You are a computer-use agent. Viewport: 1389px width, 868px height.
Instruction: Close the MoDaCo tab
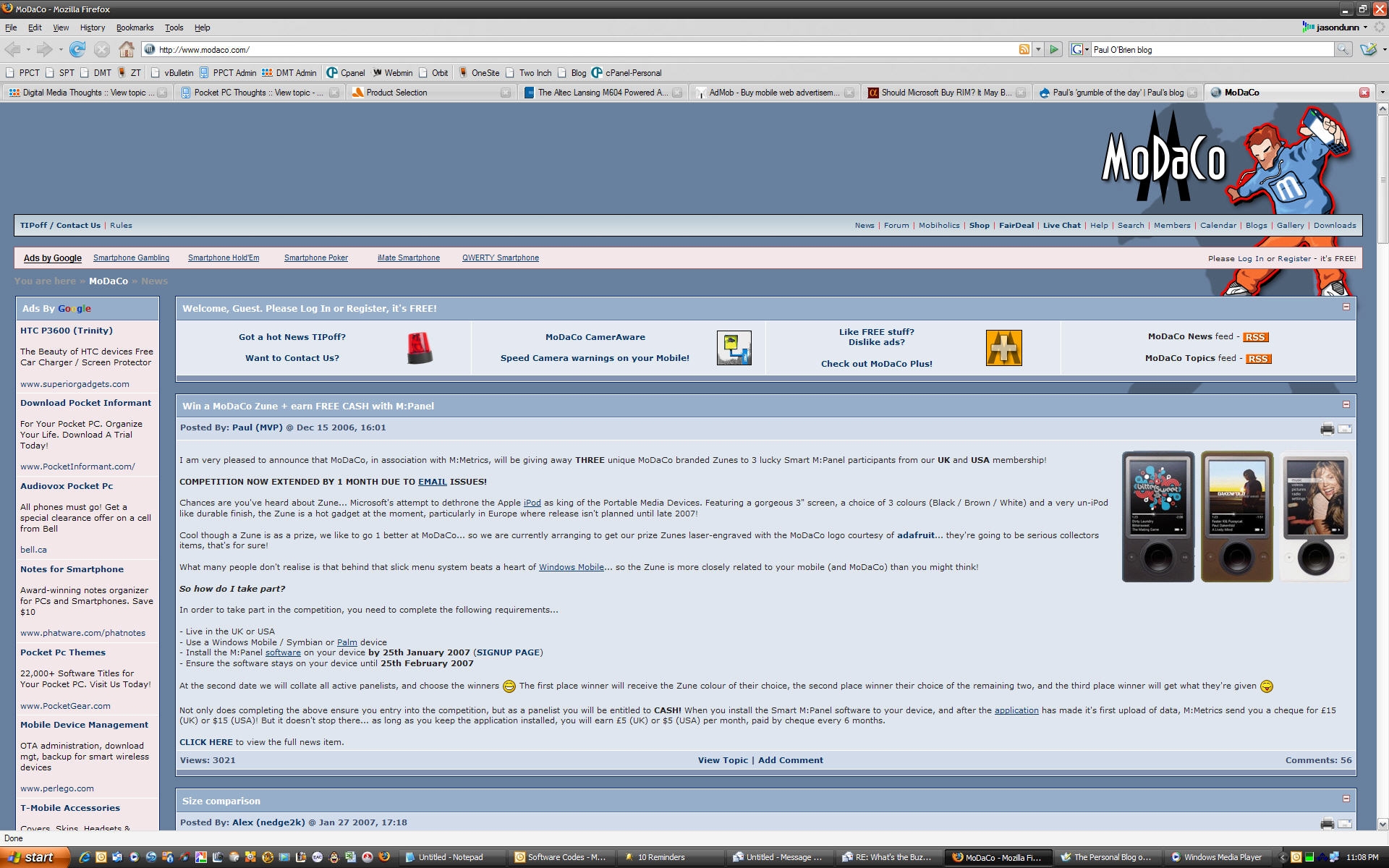pyautogui.click(x=1364, y=93)
